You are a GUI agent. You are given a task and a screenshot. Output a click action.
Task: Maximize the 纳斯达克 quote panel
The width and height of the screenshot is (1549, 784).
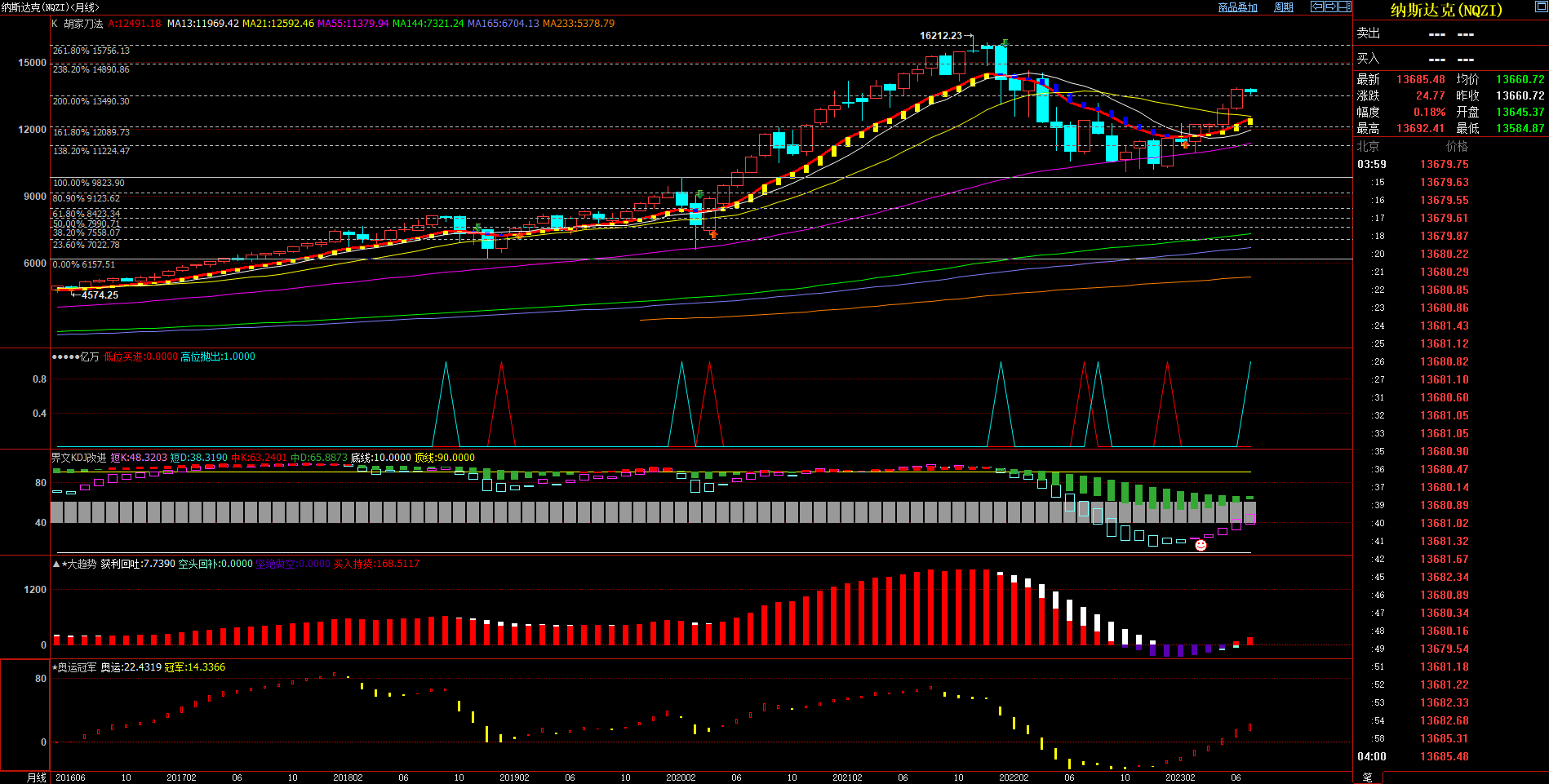[1541, 7]
